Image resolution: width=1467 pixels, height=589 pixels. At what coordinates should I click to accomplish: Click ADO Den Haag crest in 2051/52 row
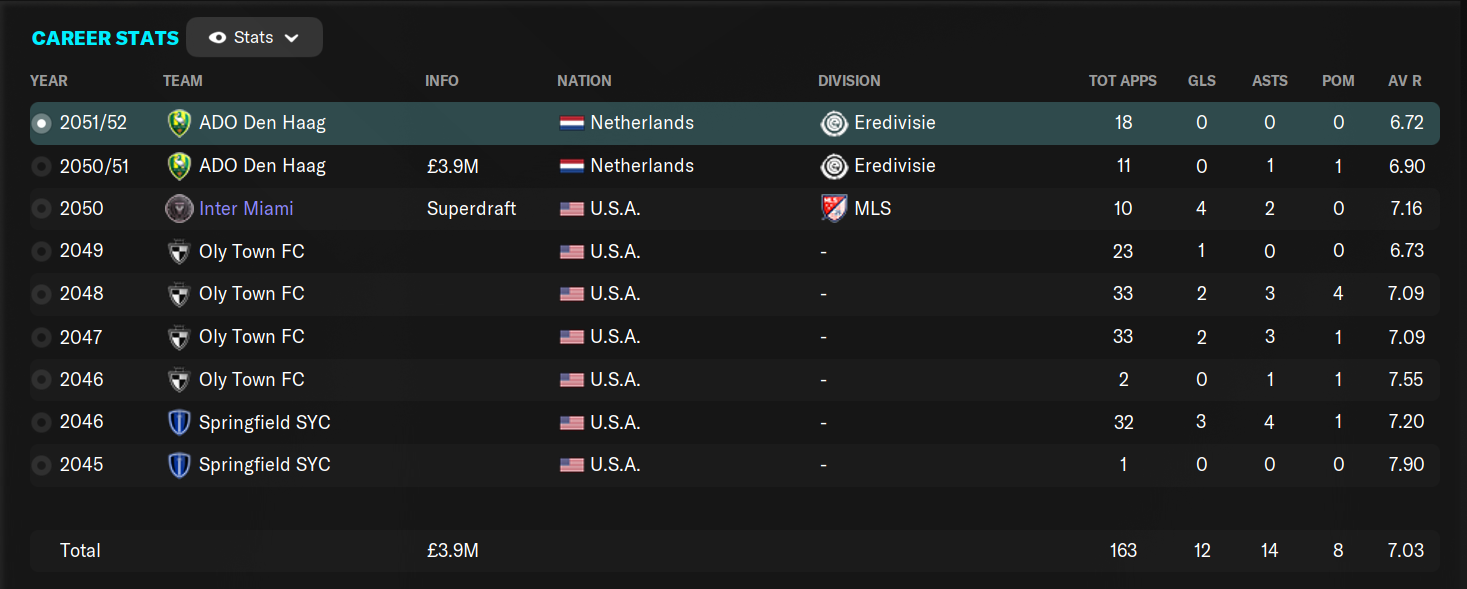pos(179,123)
